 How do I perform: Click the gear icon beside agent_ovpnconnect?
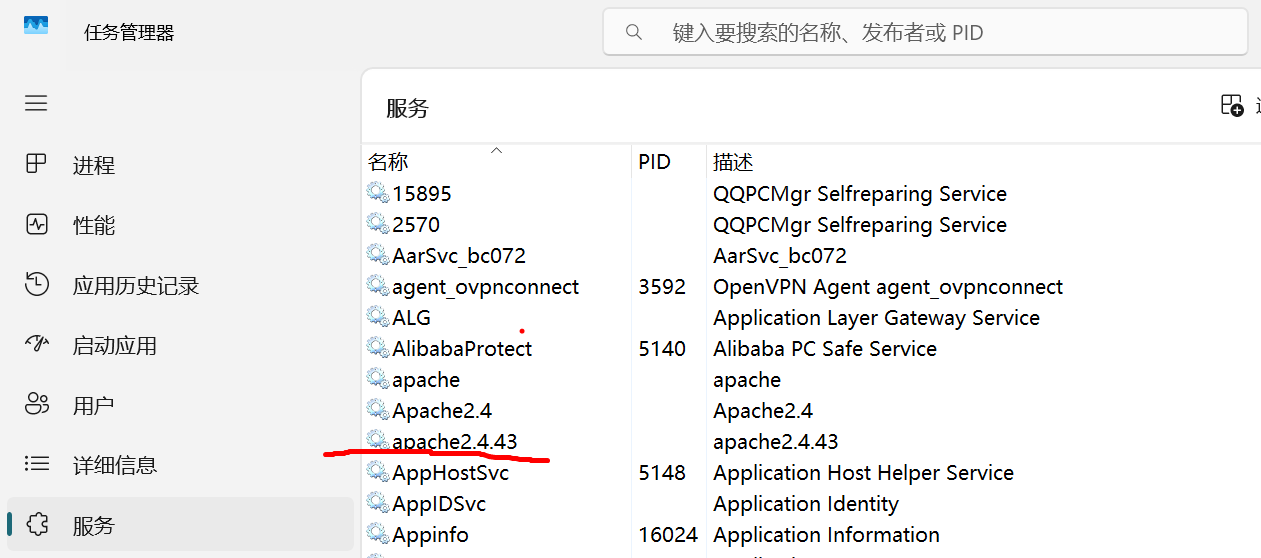tap(377, 287)
